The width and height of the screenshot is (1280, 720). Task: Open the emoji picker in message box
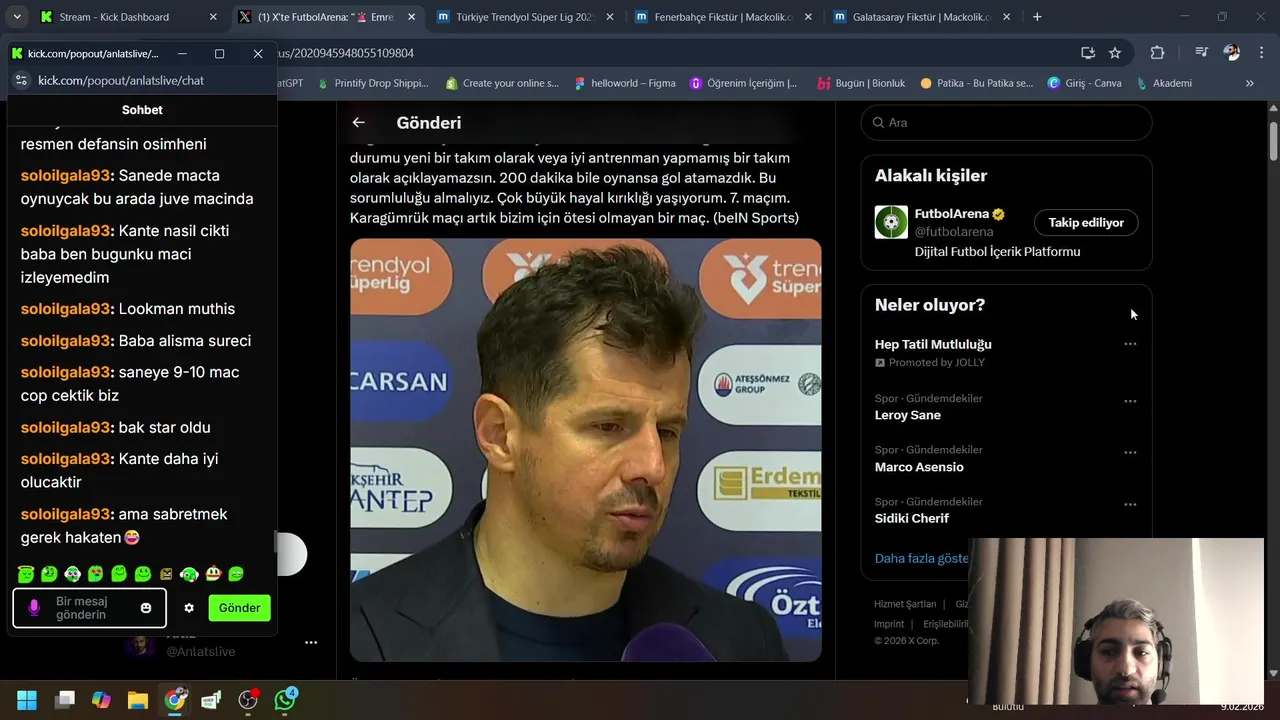[146, 608]
